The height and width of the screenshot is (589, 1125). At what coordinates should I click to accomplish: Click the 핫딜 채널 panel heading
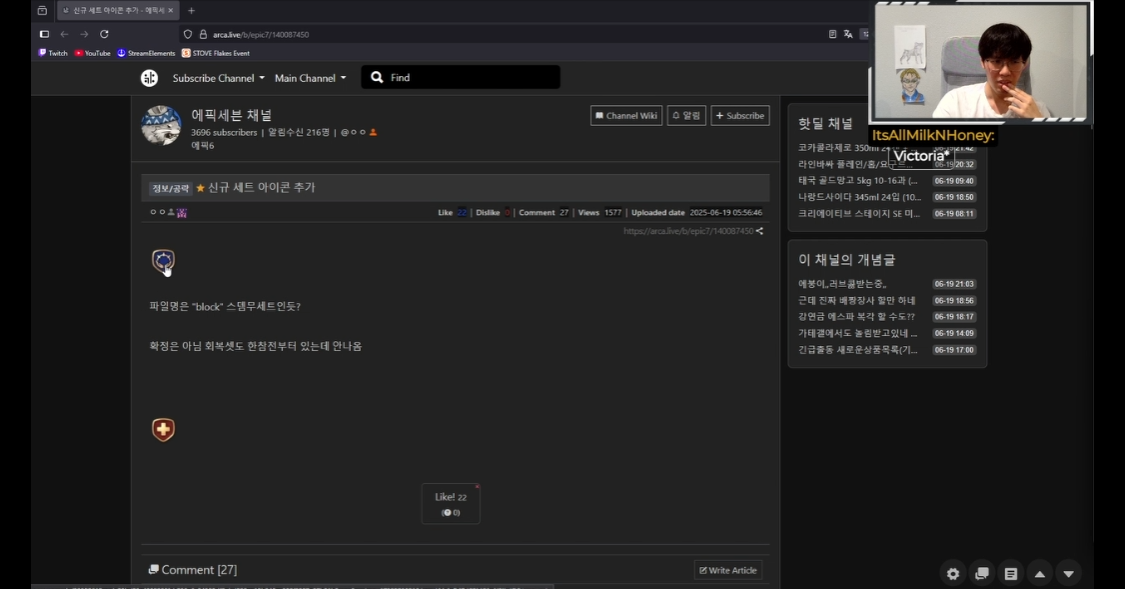click(x=825, y=123)
